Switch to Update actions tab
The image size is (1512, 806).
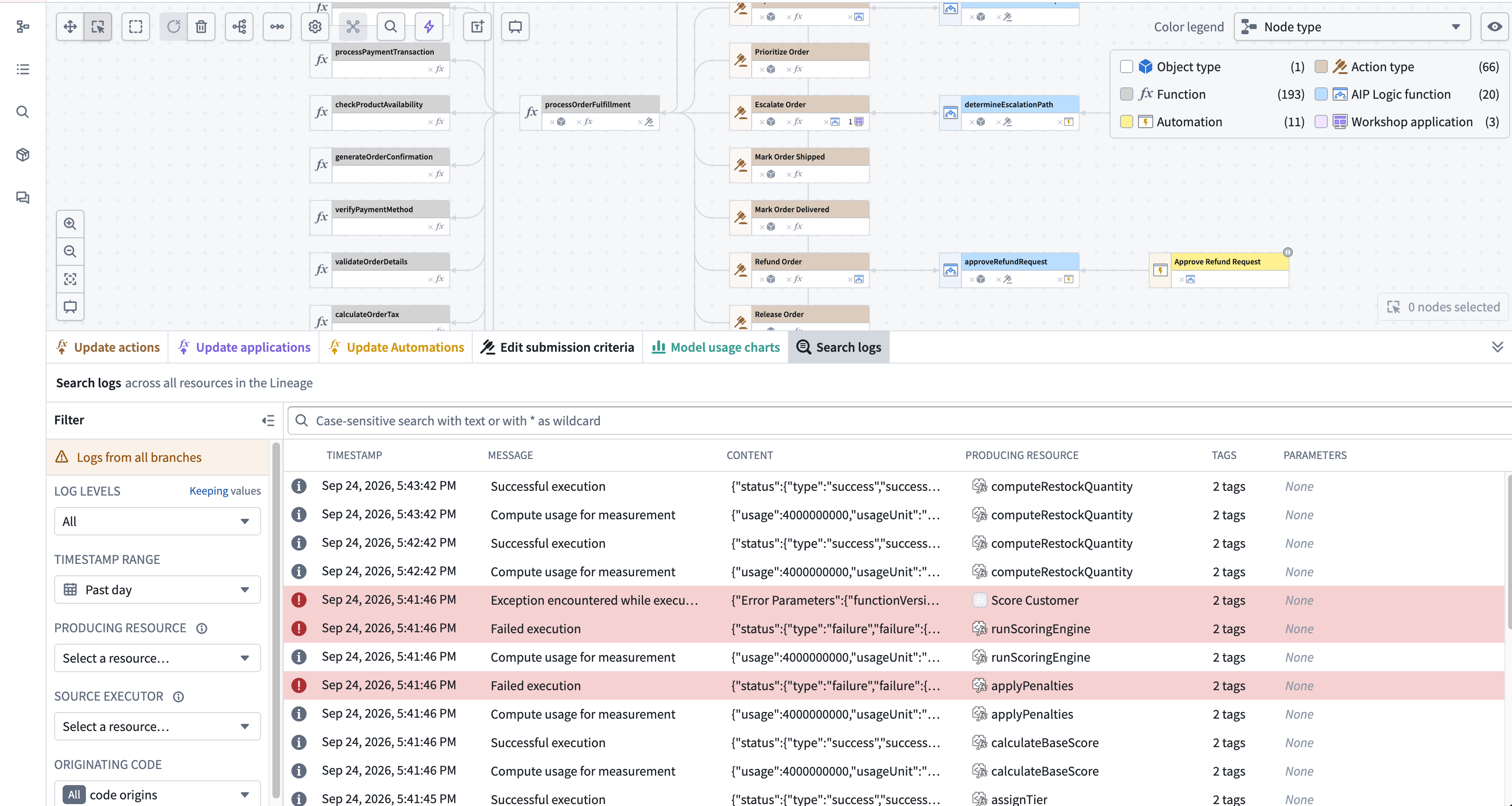[x=108, y=347]
